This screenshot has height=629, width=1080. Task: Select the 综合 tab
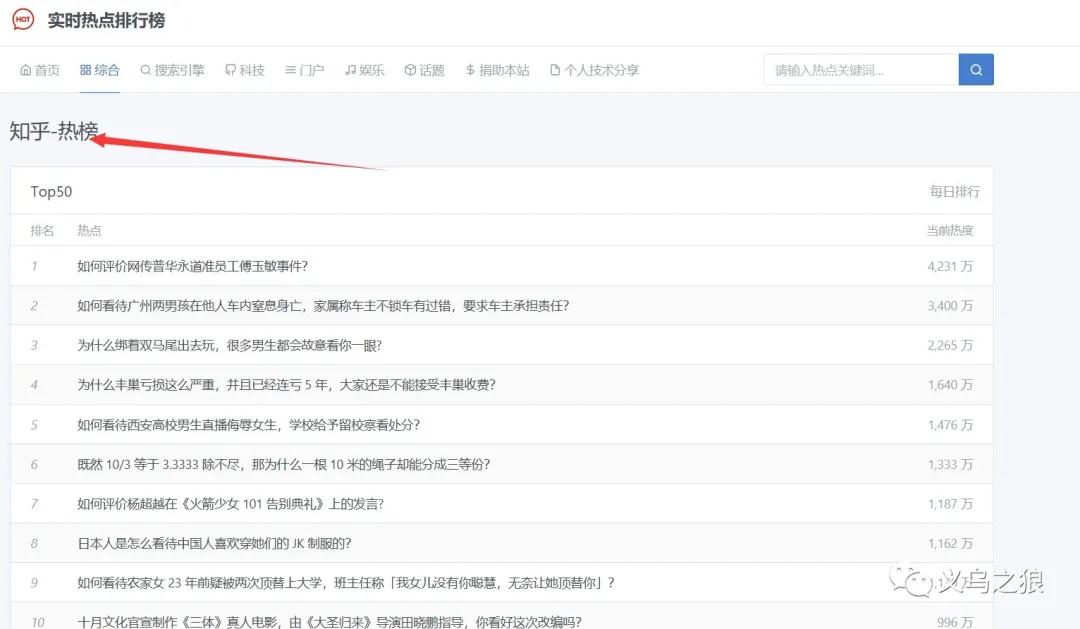pos(100,70)
